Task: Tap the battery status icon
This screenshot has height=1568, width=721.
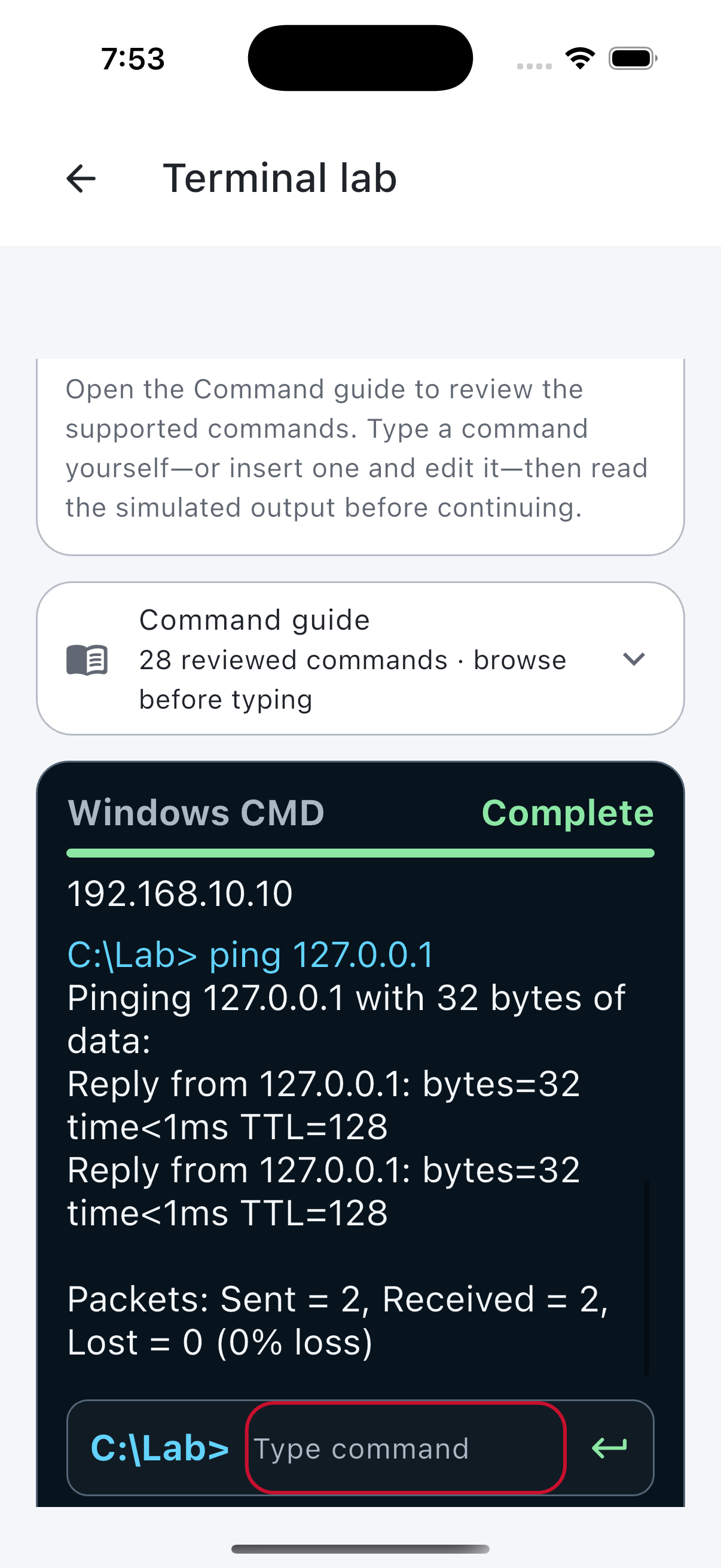Action: click(x=633, y=59)
